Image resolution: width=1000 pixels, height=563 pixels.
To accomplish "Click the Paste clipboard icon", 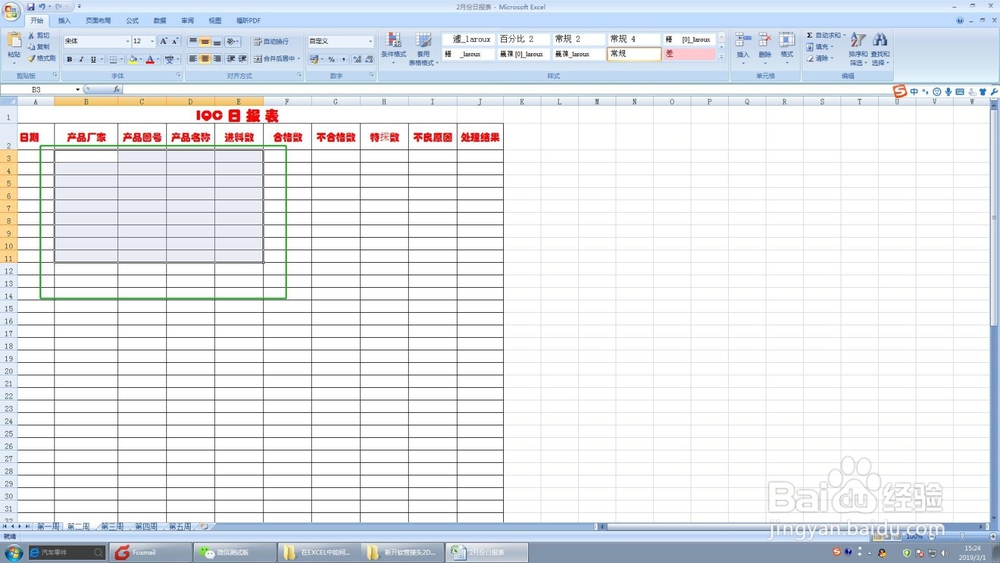I will [14, 40].
